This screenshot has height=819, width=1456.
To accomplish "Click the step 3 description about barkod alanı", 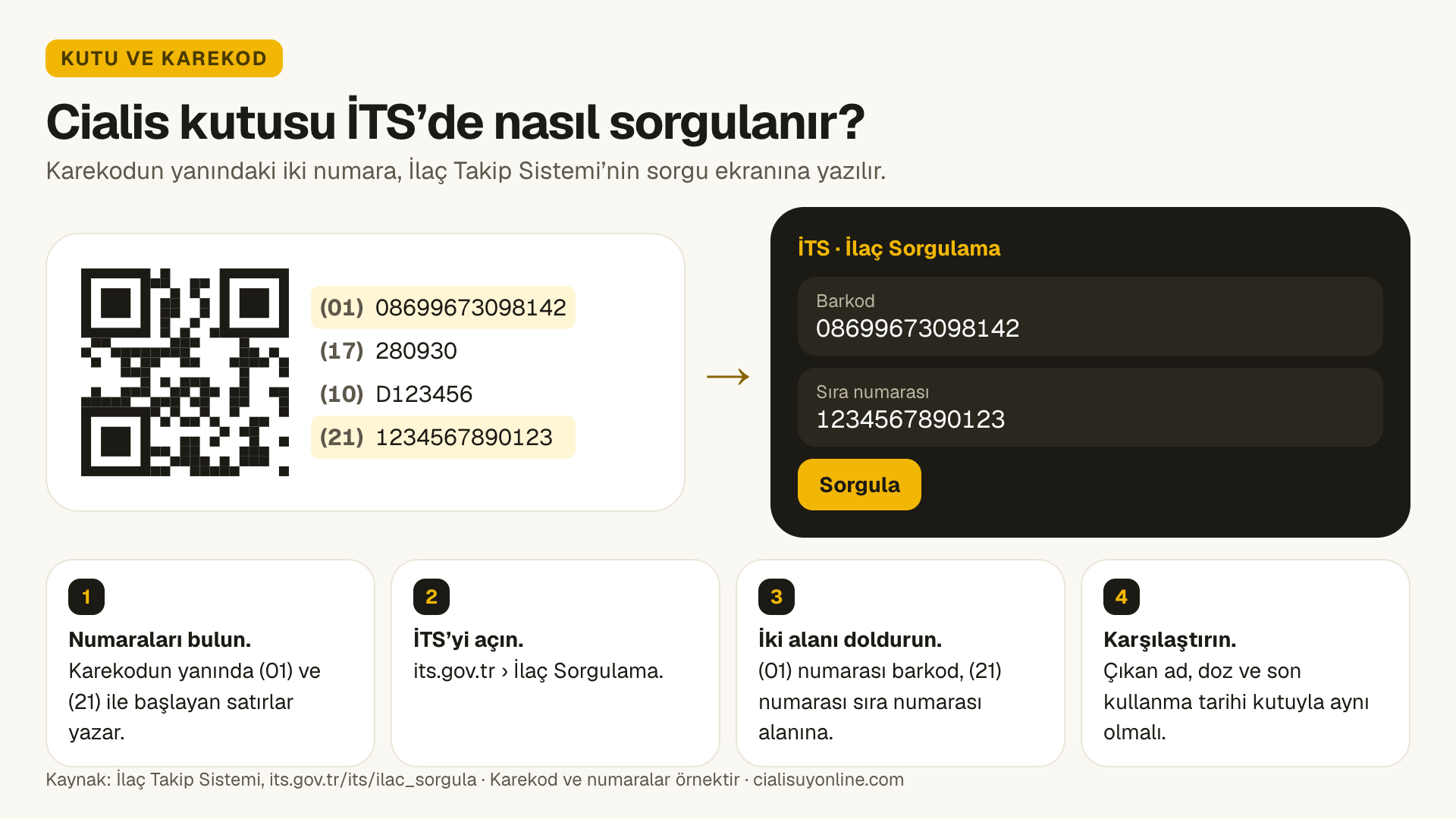I will coord(880,701).
